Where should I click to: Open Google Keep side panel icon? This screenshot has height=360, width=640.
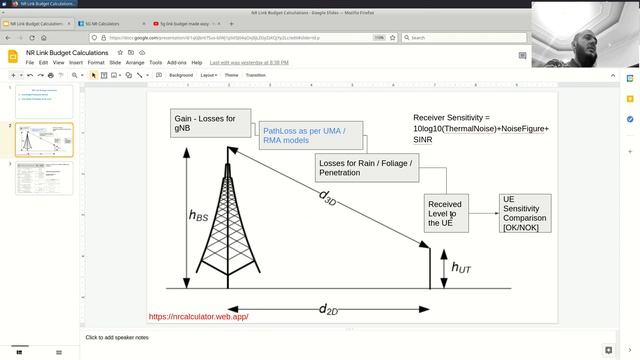point(630,99)
